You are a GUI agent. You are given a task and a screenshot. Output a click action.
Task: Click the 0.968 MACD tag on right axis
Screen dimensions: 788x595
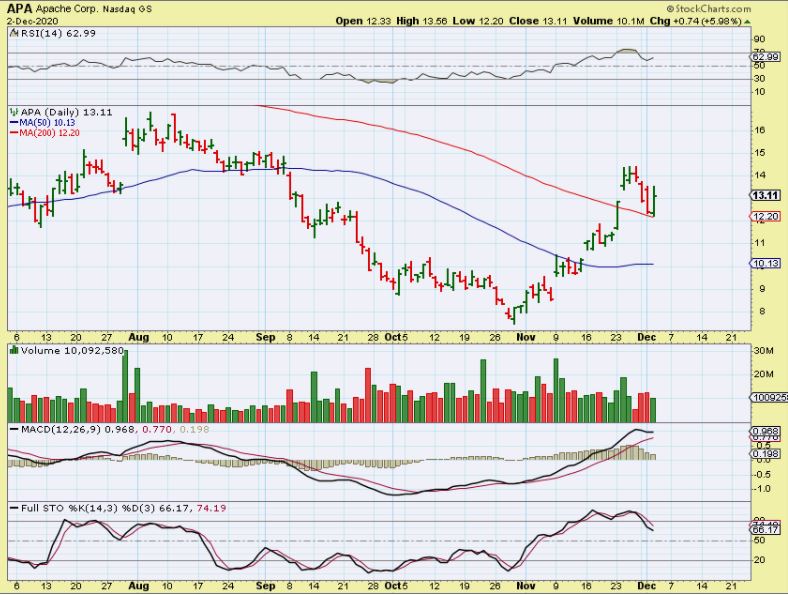tap(765, 431)
